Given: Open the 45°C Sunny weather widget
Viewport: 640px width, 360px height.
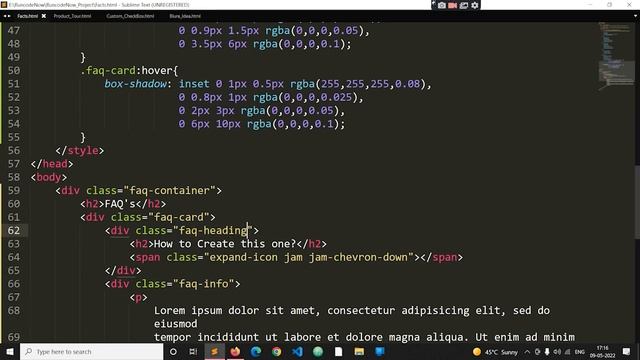Looking at the screenshot, I should point(495,352).
